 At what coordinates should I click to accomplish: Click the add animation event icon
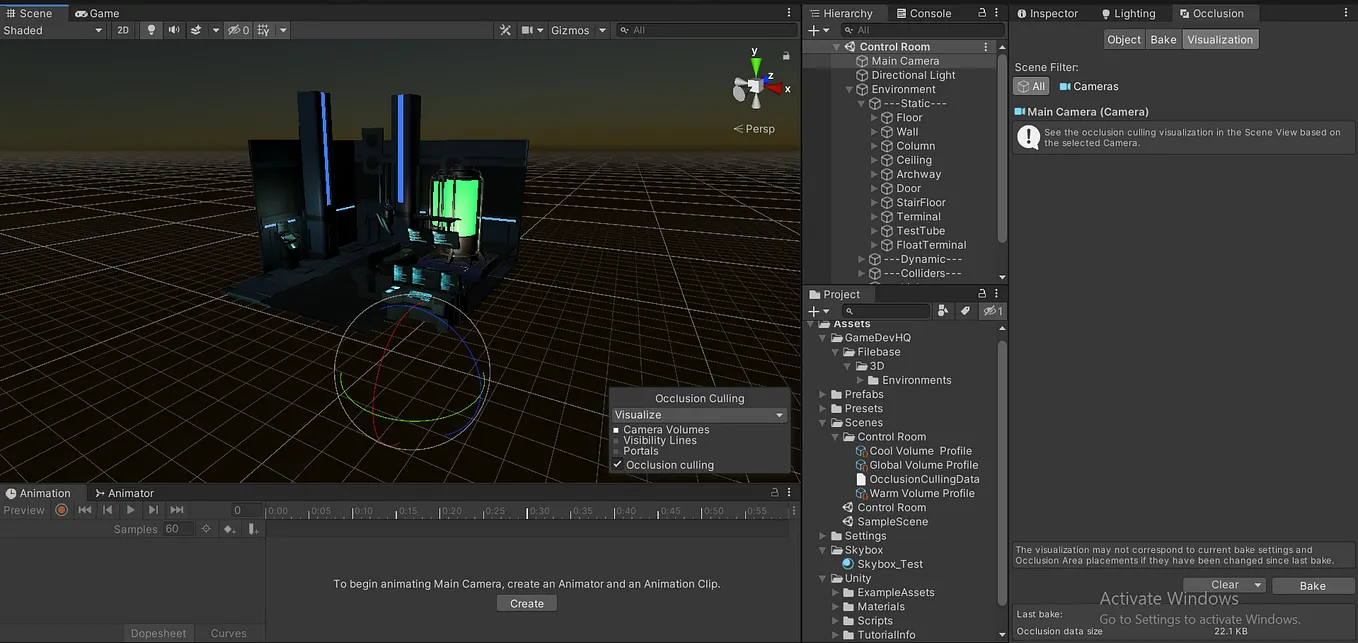253,529
